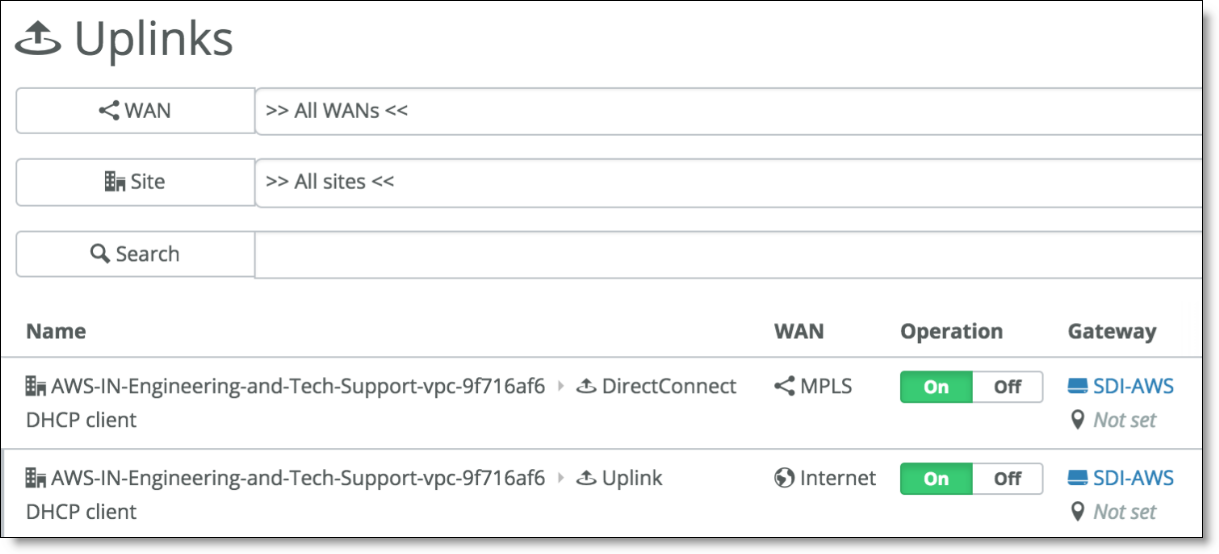This screenshot has width=1219, height=554.
Task: Switch On operation for the DirectConnect uplink
Action: (x=937, y=387)
